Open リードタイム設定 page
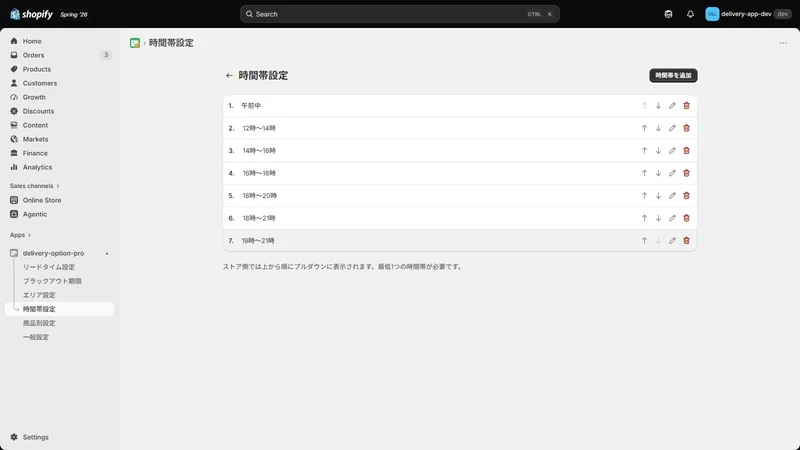Screen dimensions: 800x450 coord(48,267)
